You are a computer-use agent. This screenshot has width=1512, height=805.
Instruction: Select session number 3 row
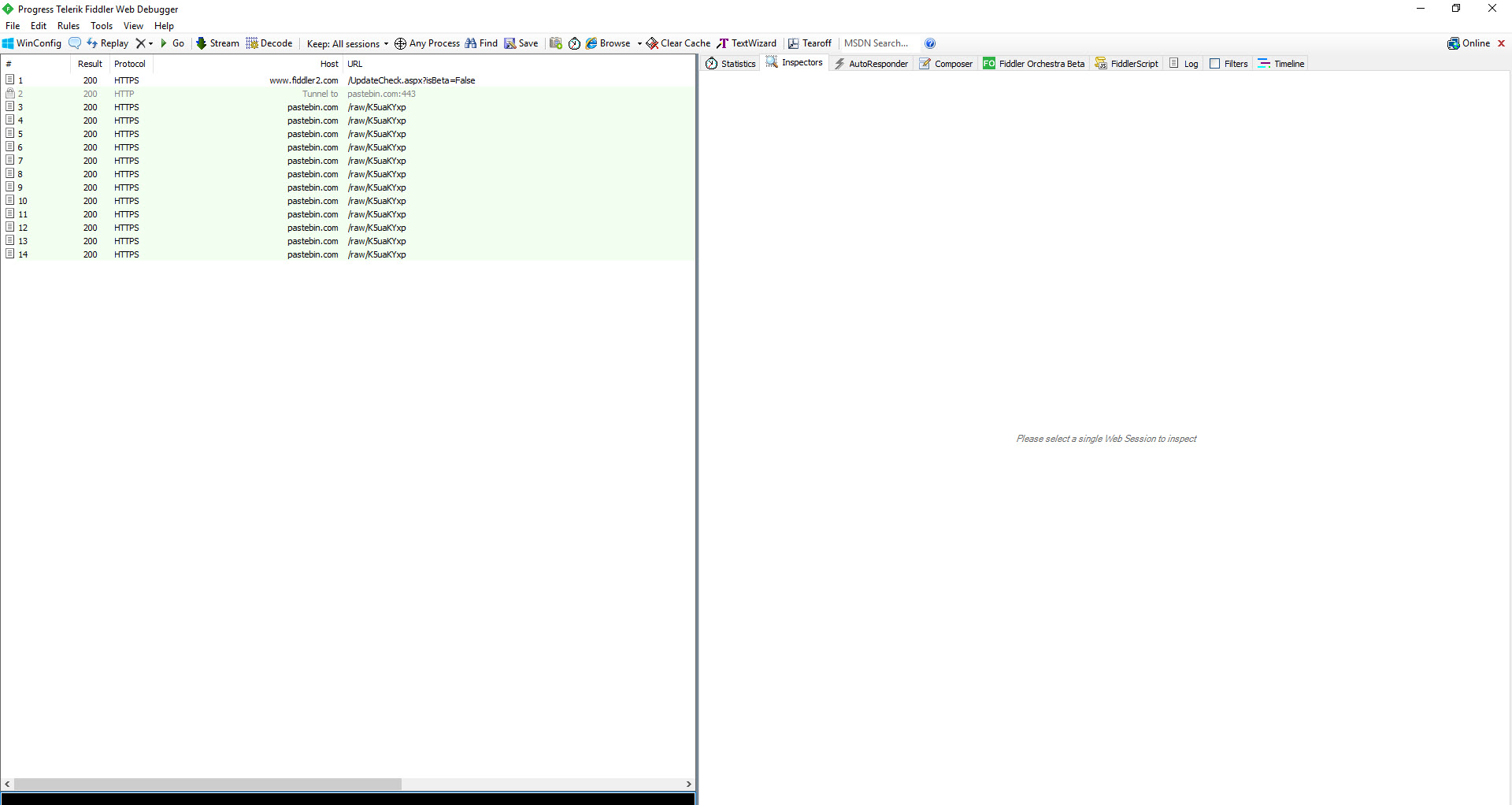[348, 107]
